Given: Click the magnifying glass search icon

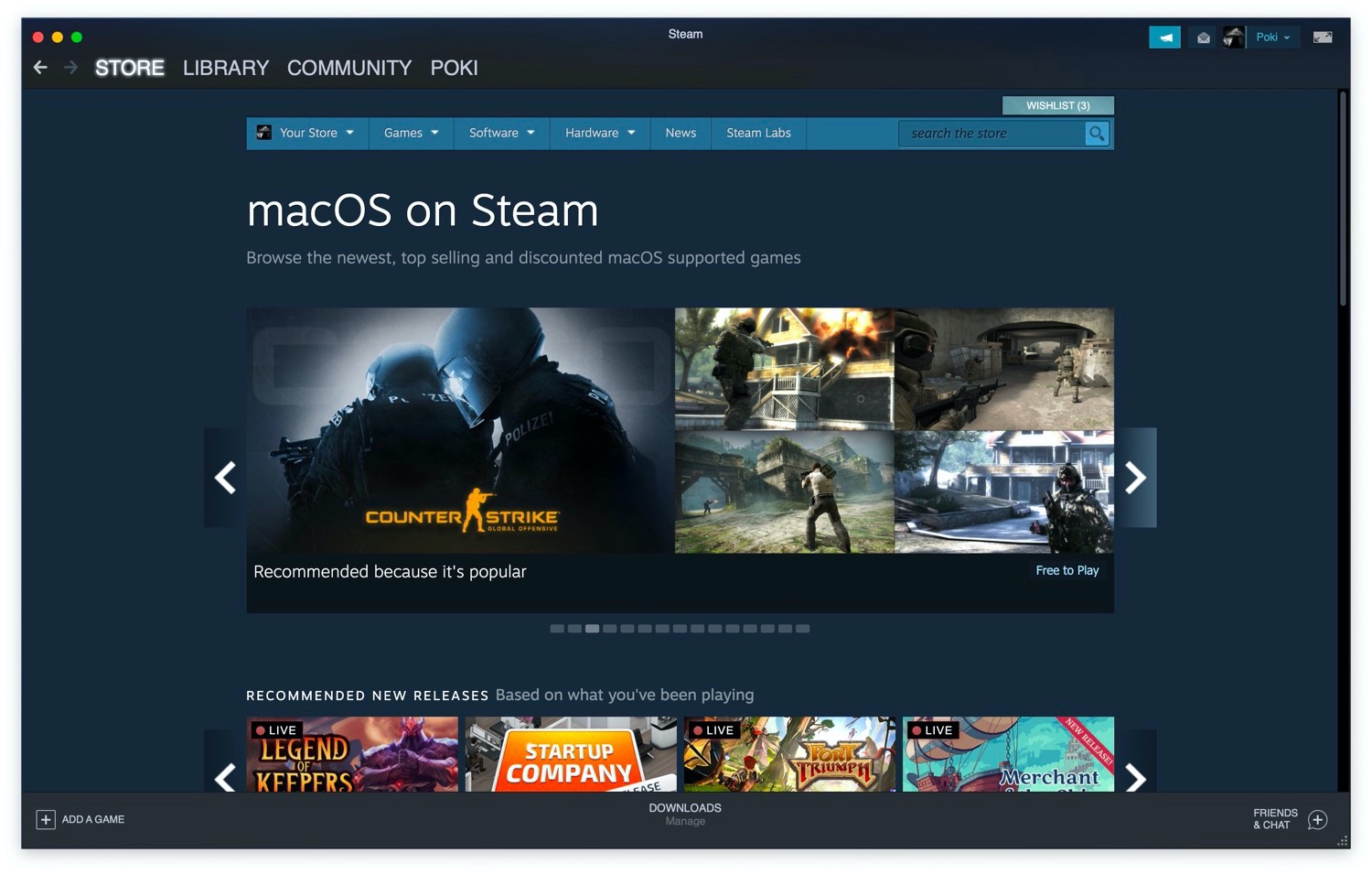Looking at the screenshot, I should point(1096,134).
